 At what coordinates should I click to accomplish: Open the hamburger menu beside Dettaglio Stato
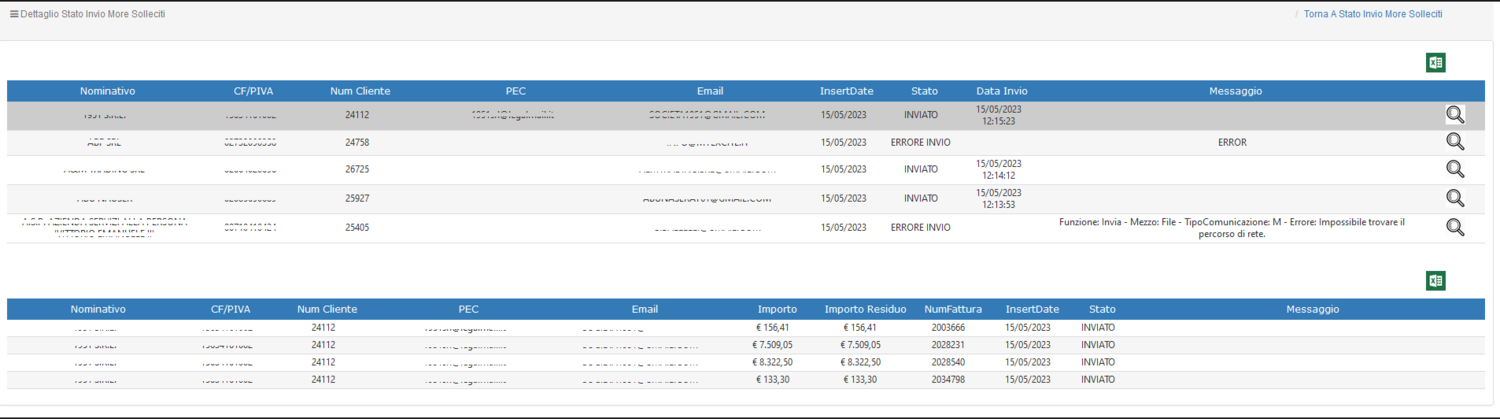click(x=14, y=14)
